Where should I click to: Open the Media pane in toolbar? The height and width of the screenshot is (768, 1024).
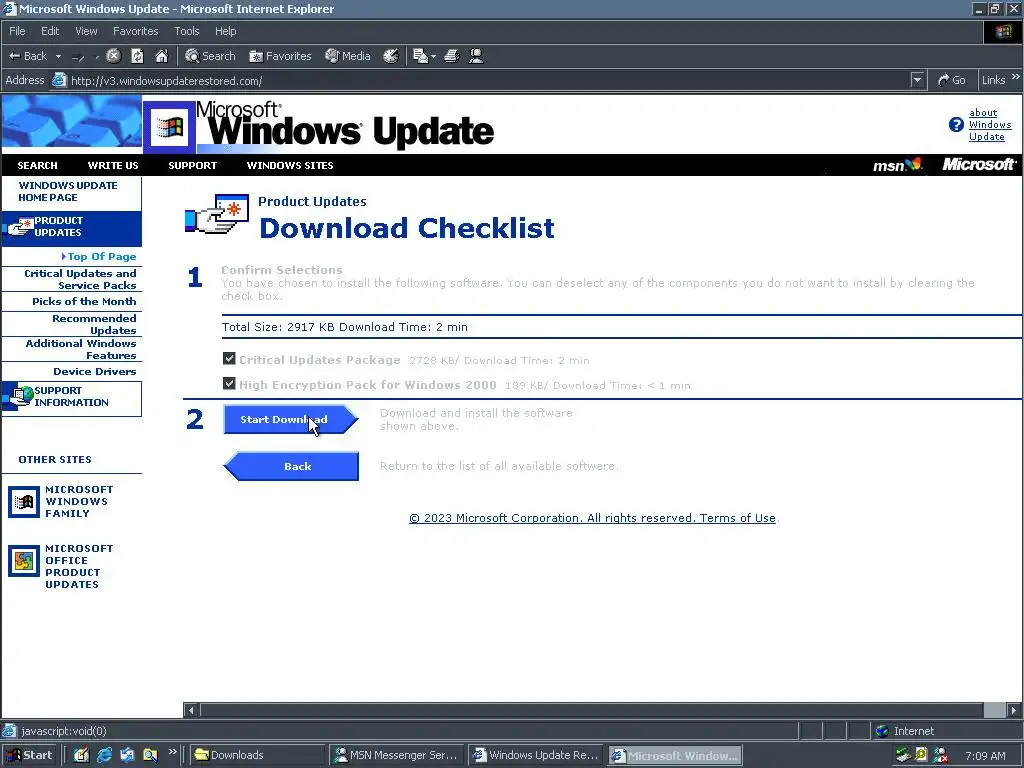pyautogui.click(x=347, y=56)
